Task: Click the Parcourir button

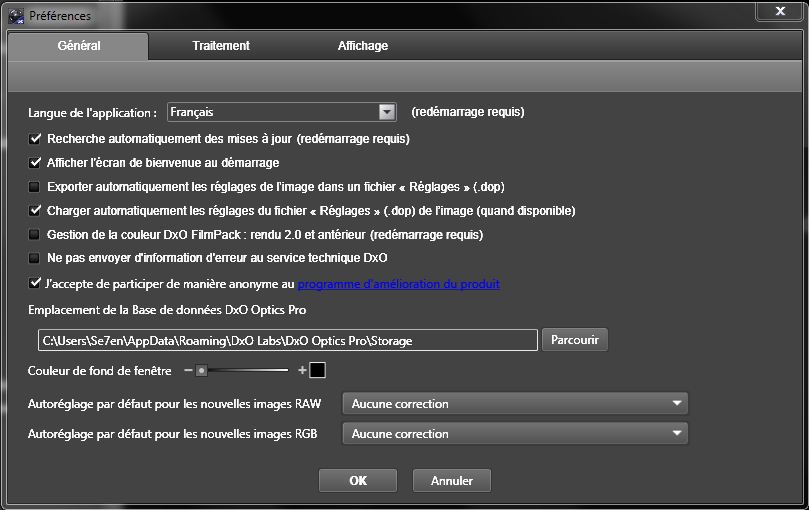Action: click(574, 340)
